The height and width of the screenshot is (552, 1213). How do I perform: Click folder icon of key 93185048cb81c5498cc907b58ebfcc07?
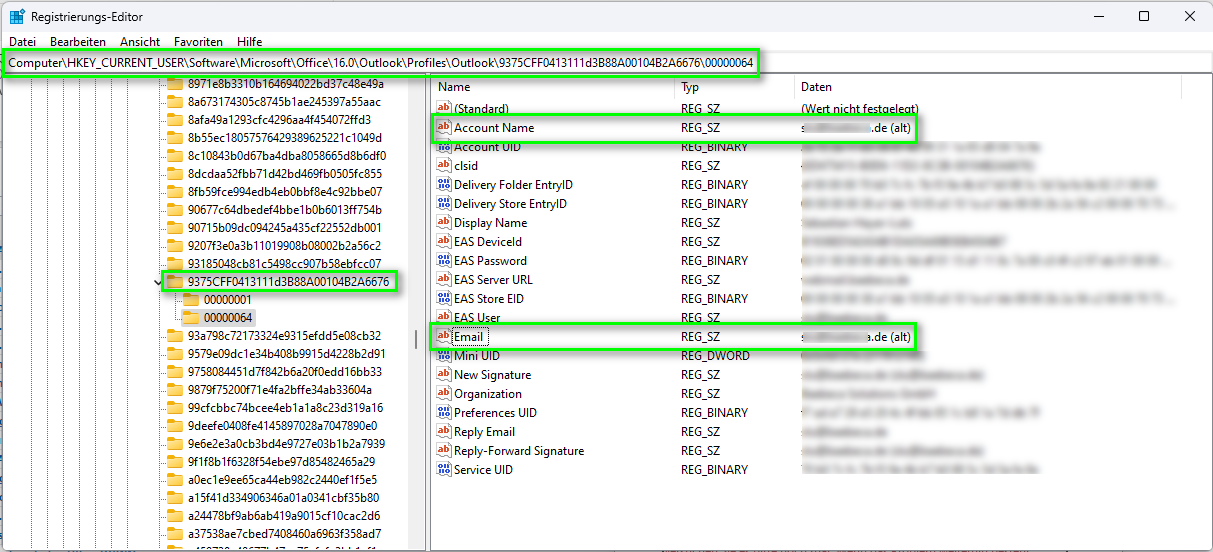pos(175,264)
